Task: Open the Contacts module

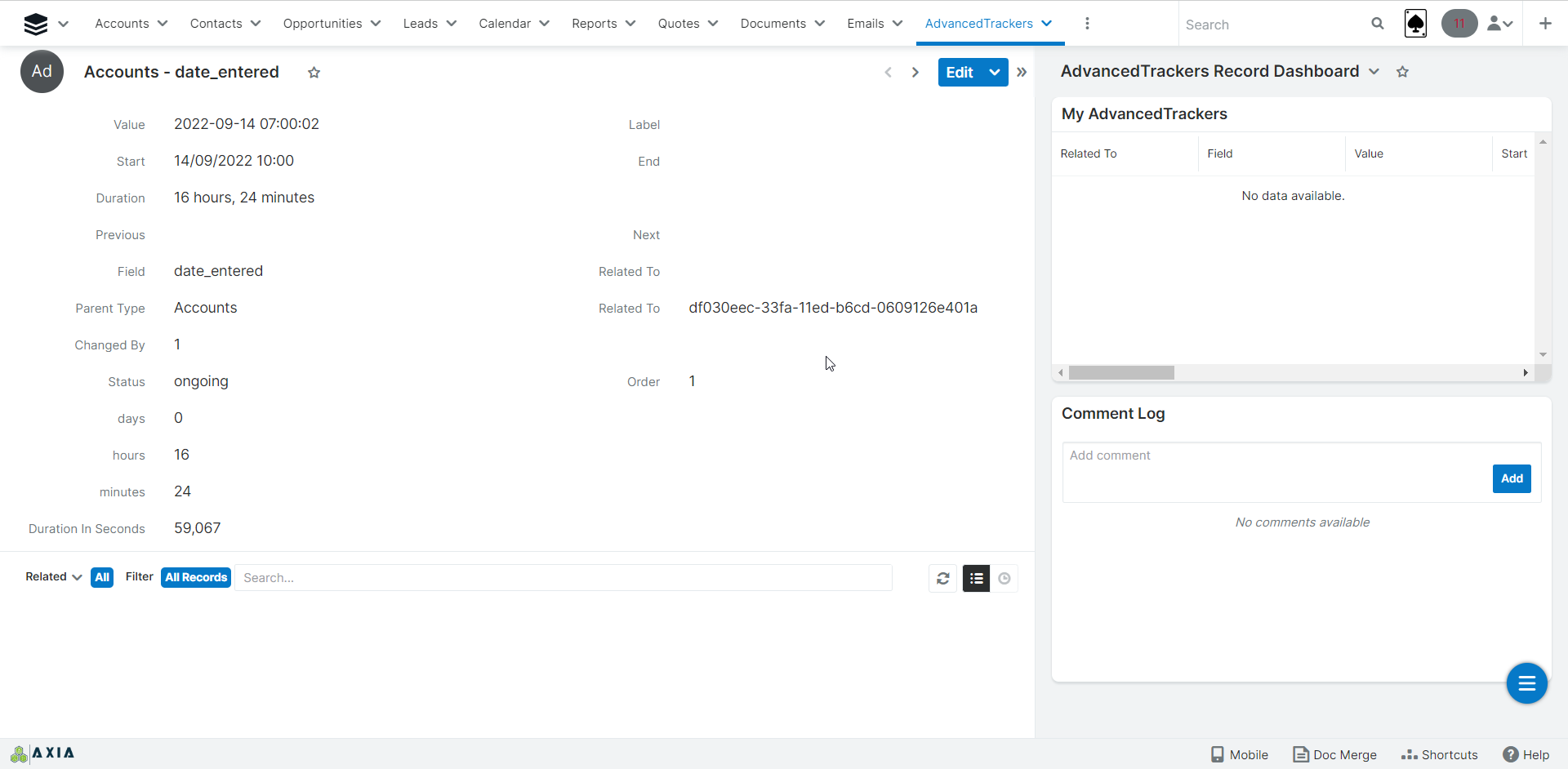Action: [216, 24]
